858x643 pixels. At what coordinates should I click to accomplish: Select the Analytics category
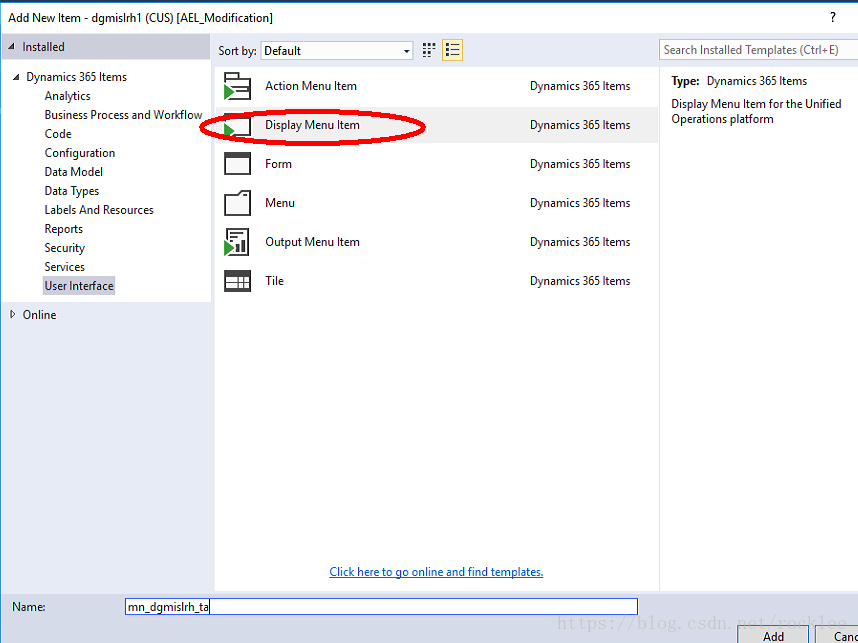click(67, 96)
